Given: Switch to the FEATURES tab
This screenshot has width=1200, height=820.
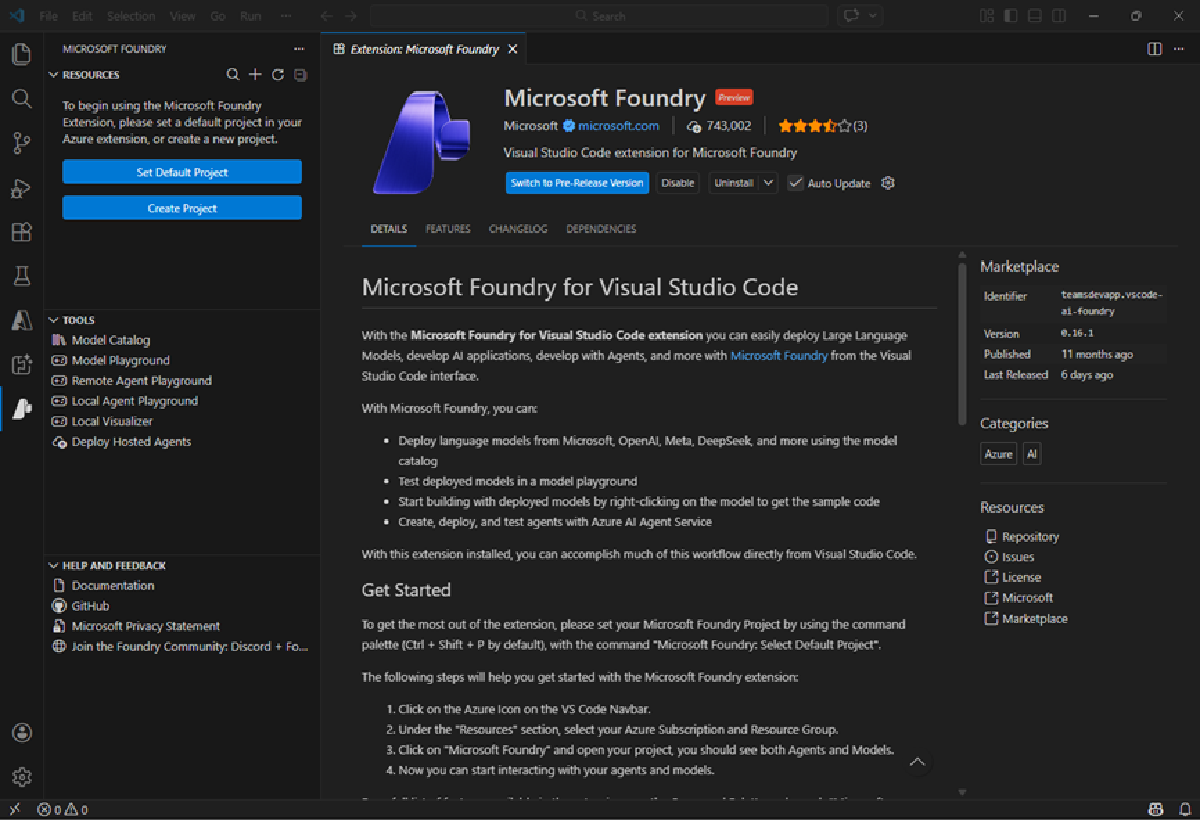Looking at the screenshot, I should [x=447, y=229].
